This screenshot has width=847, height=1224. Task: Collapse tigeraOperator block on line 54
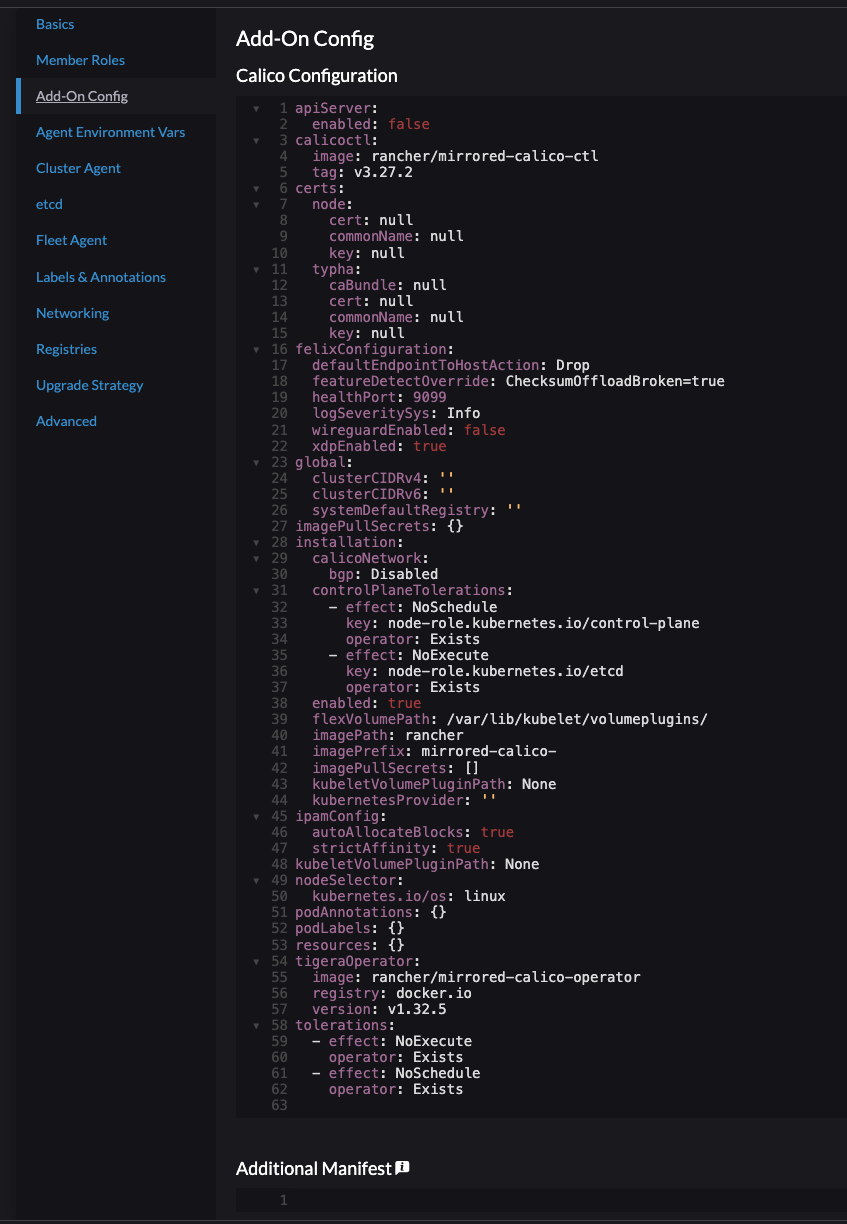click(256, 961)
